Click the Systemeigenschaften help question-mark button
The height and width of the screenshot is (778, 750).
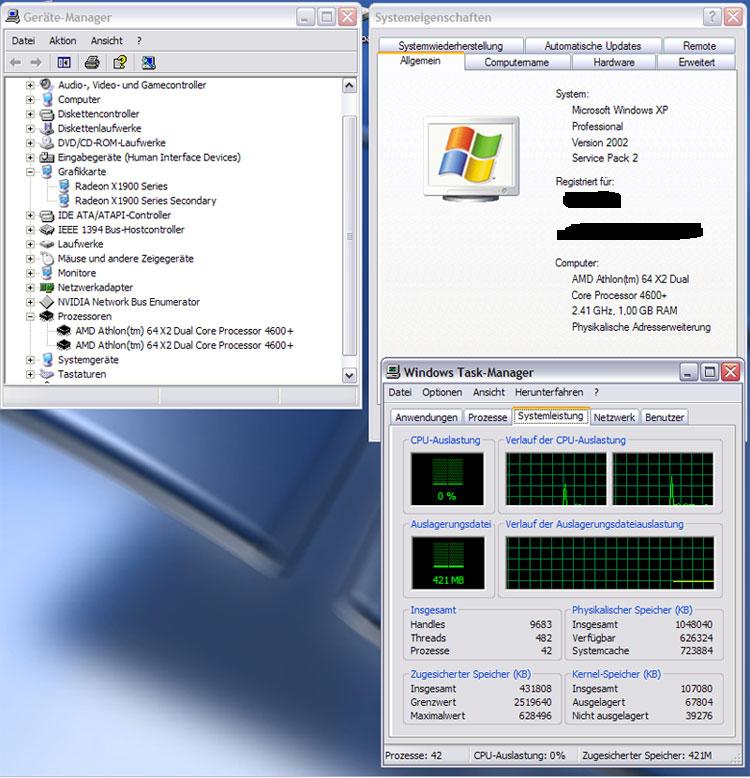[712, 17]
